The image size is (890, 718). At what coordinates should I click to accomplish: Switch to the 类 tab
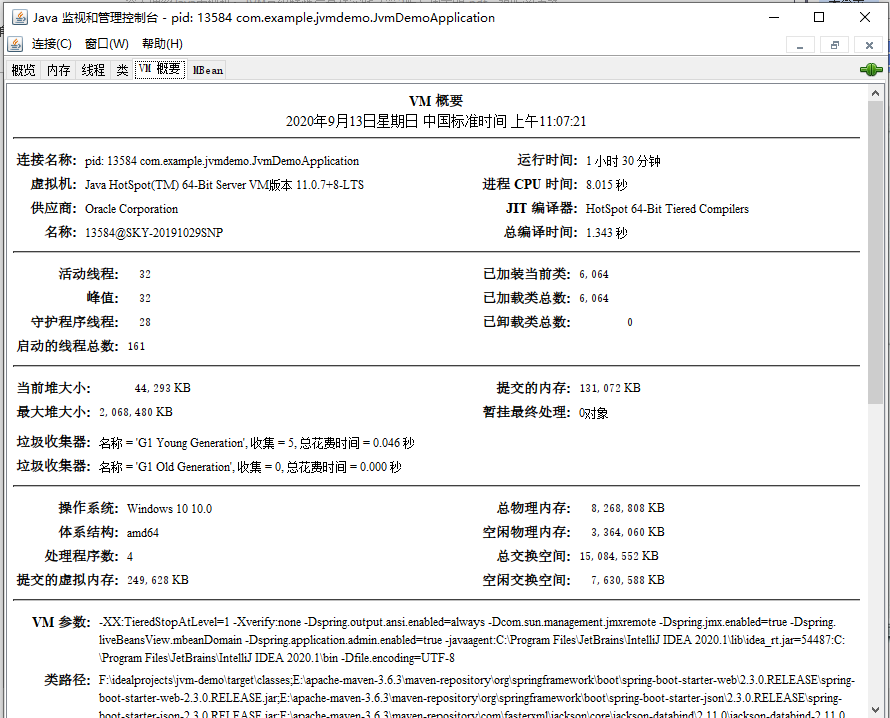pyautogui.click(x=122, y=70)
